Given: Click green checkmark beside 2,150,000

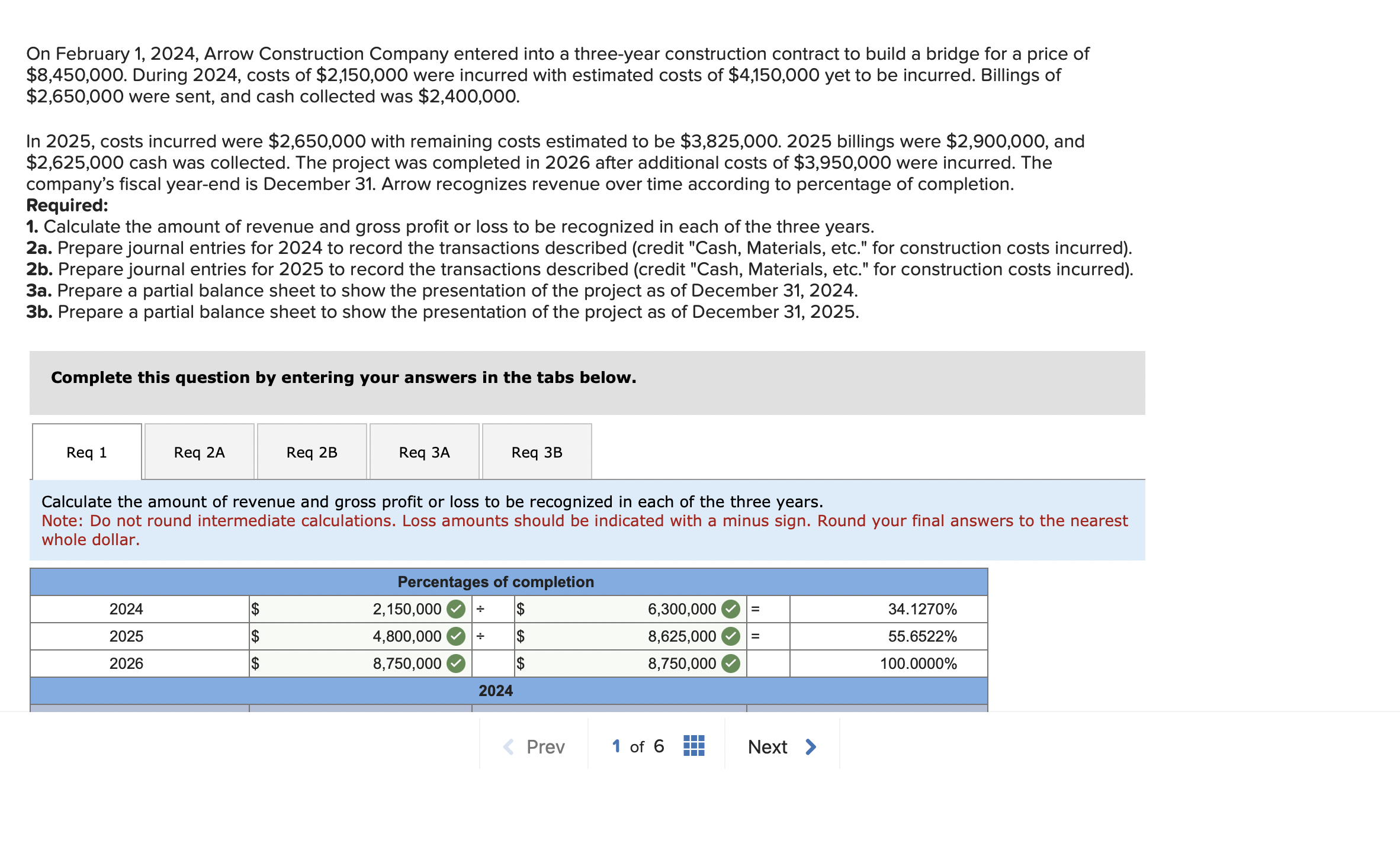Looking at the screenshot, I should click(x=456, y=608).
